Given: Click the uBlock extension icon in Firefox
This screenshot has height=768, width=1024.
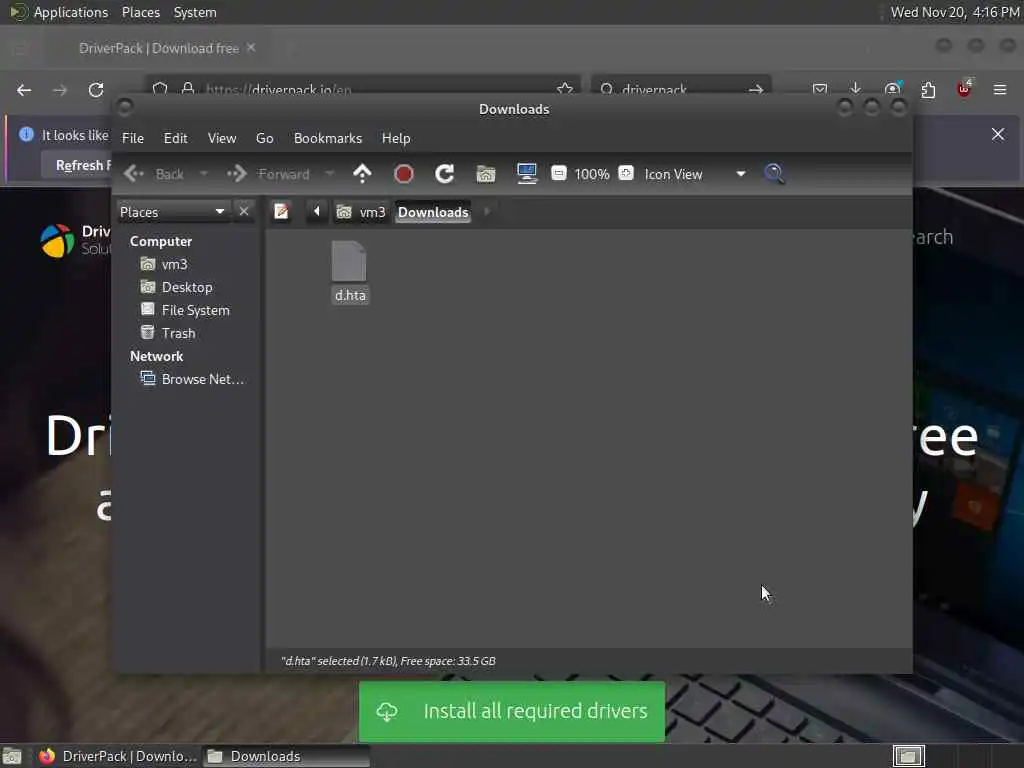Looking at the screenshot, I should pyautogui.click(x=964, y=89).
